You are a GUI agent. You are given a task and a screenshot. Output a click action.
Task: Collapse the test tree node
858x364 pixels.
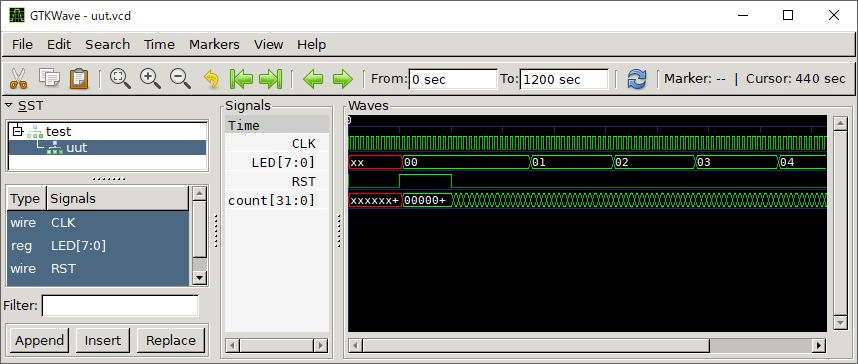[x=18, y=131]
